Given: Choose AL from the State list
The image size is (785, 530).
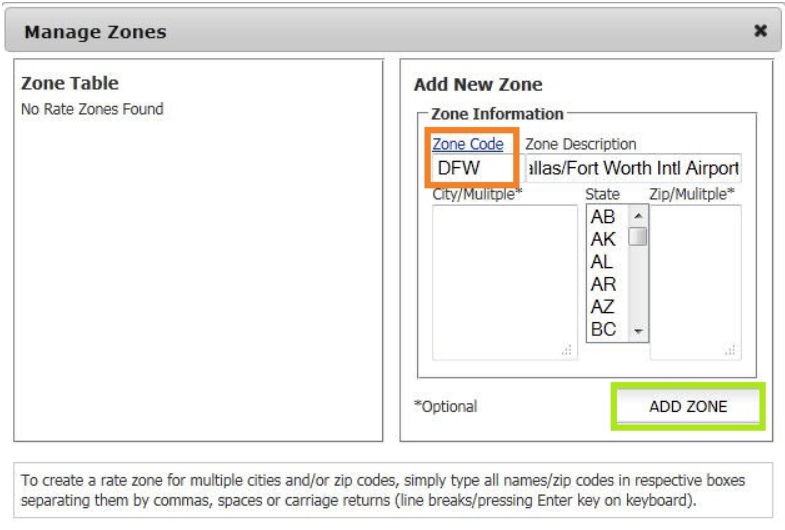Looking at the screenshot, I should pos(603,262).
